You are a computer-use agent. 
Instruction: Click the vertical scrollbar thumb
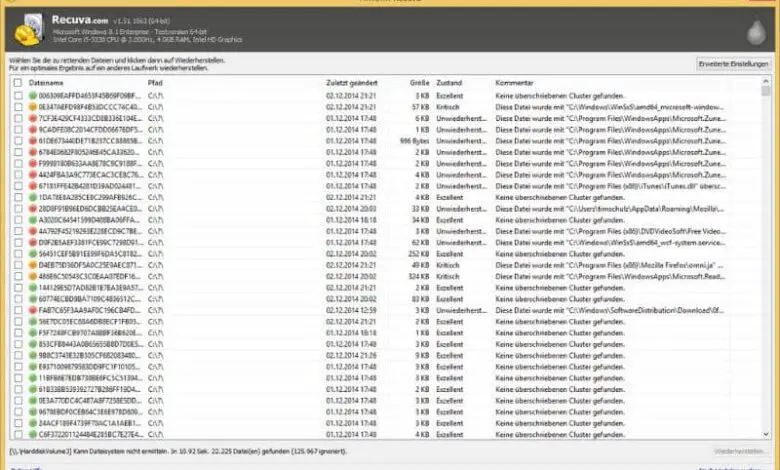pos(766,91)
